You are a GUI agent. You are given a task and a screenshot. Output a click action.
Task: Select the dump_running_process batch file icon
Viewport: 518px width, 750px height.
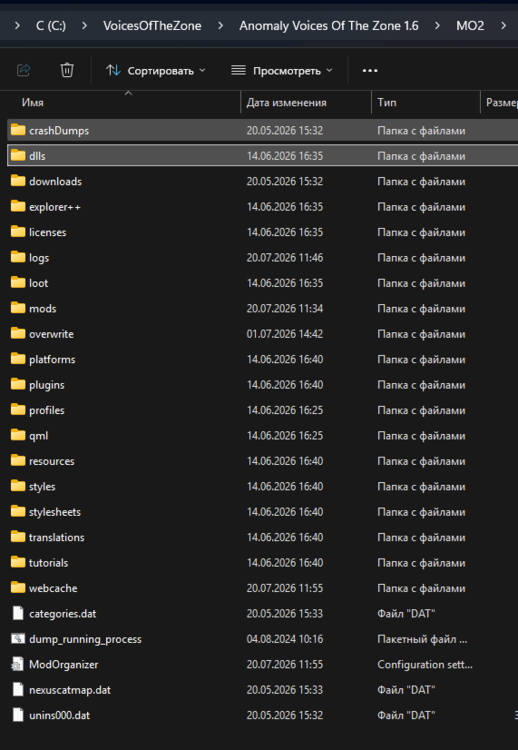[x=18, y=639]
